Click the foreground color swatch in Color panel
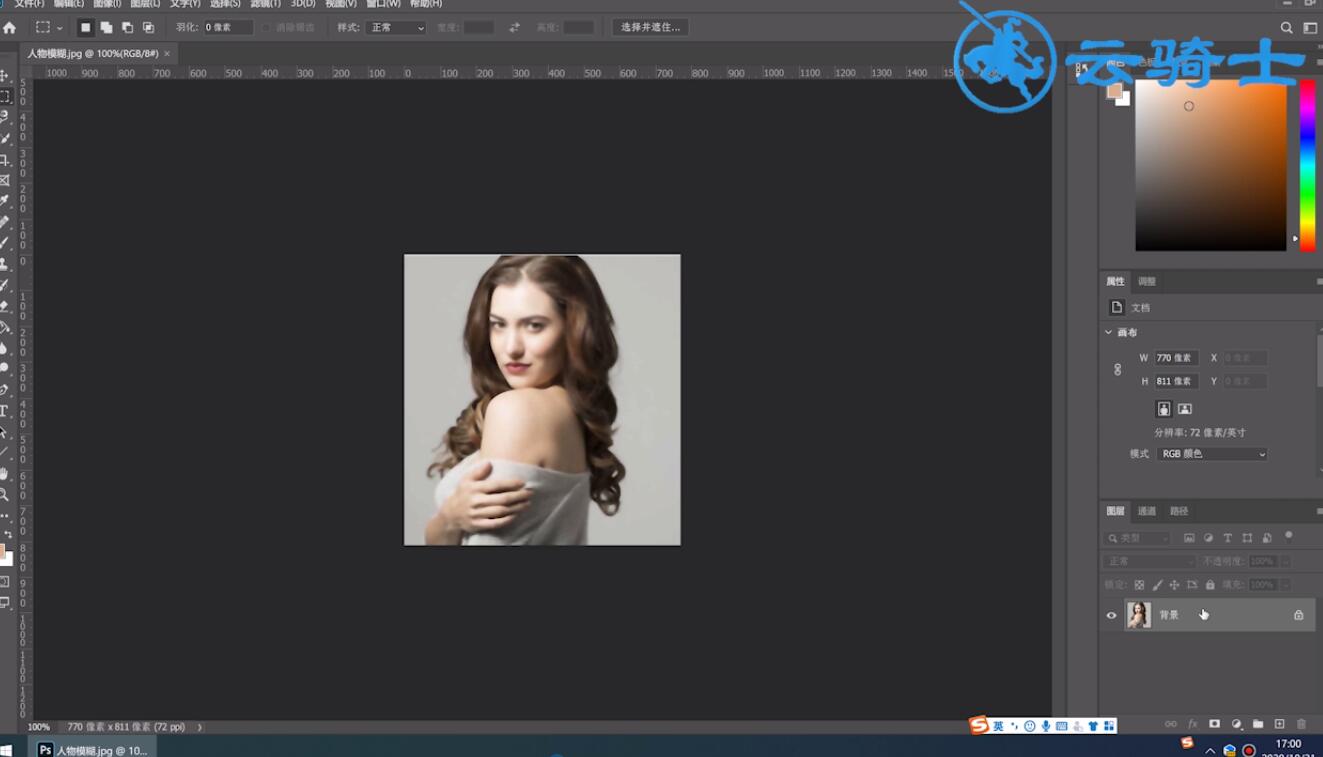This screenshot has height=757, width=1323. coord(1114,91)
